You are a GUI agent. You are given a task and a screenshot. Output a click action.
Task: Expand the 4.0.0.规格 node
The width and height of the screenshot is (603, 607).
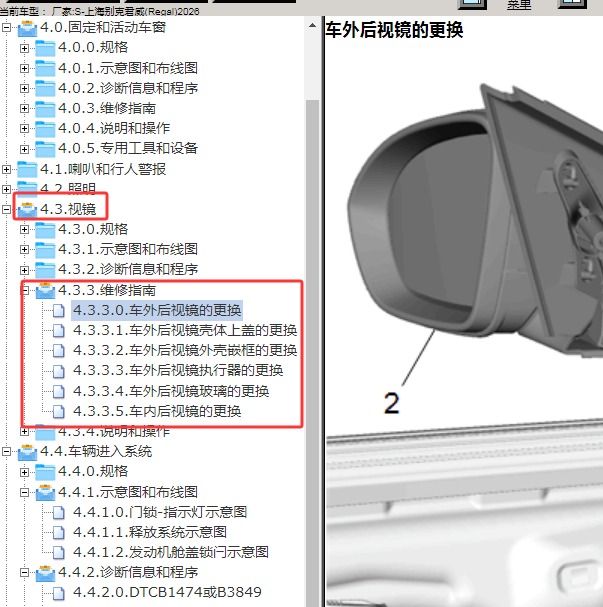pos(24,48)
